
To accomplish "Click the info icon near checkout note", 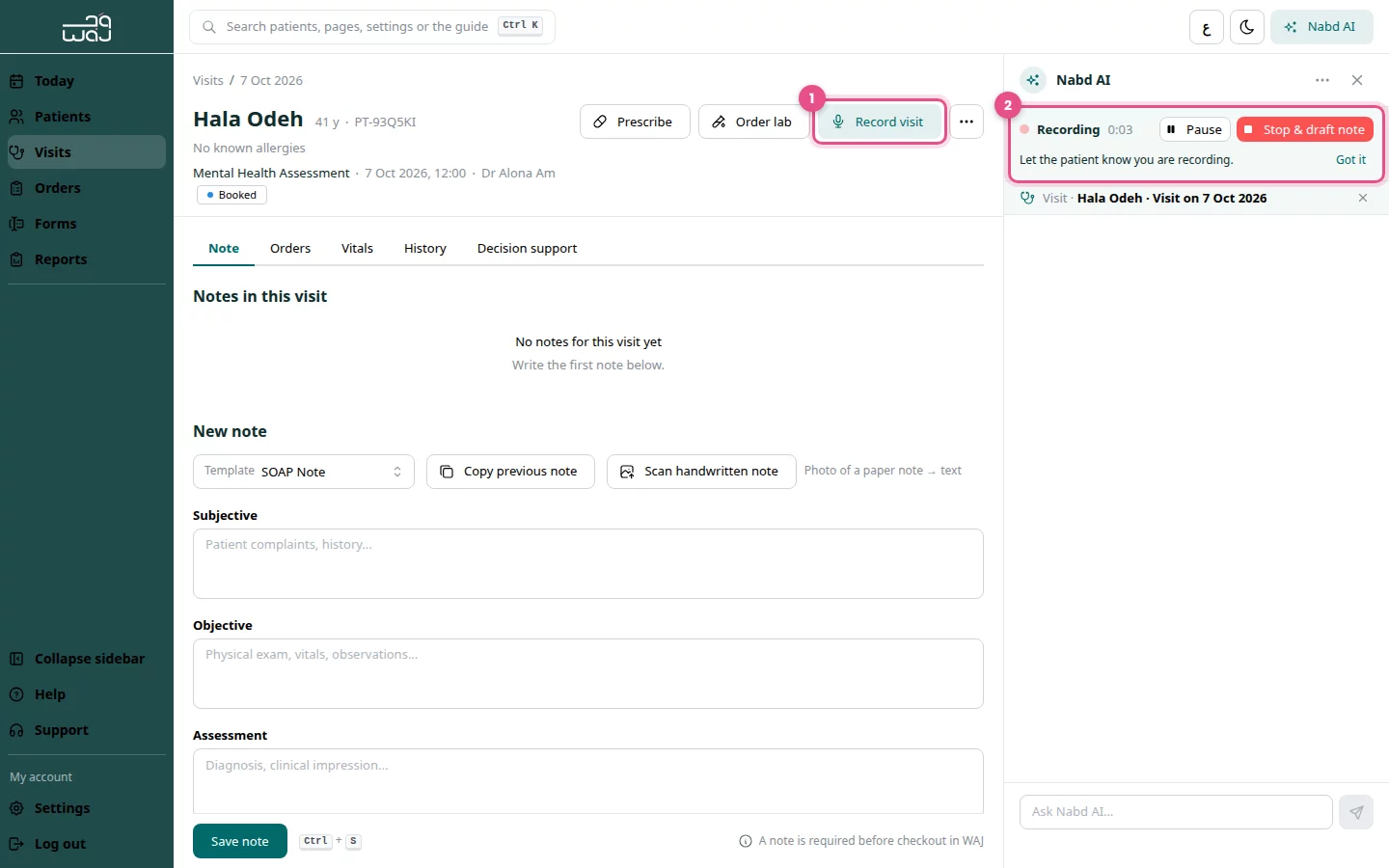I will click(746, 841).
